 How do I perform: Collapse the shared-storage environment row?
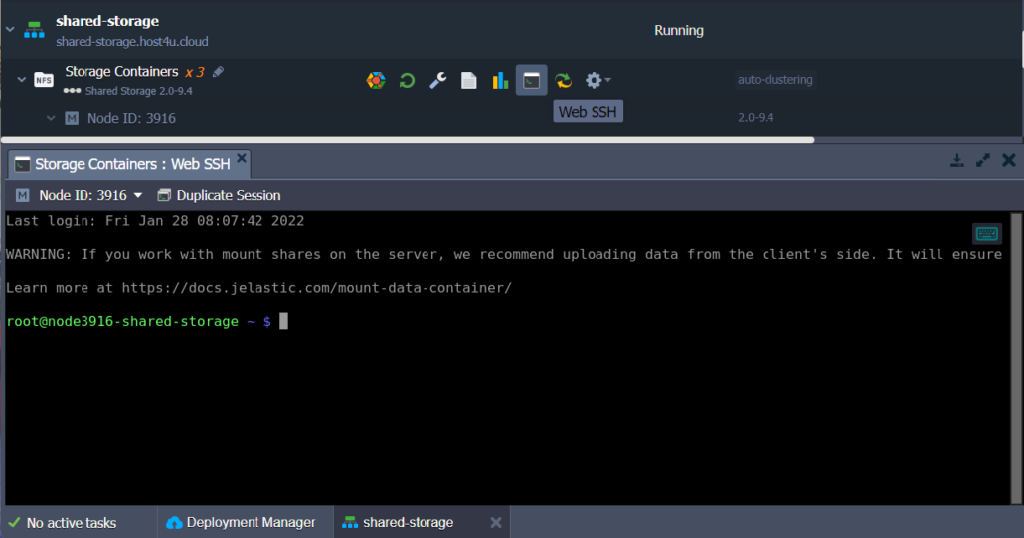(10, 29)
